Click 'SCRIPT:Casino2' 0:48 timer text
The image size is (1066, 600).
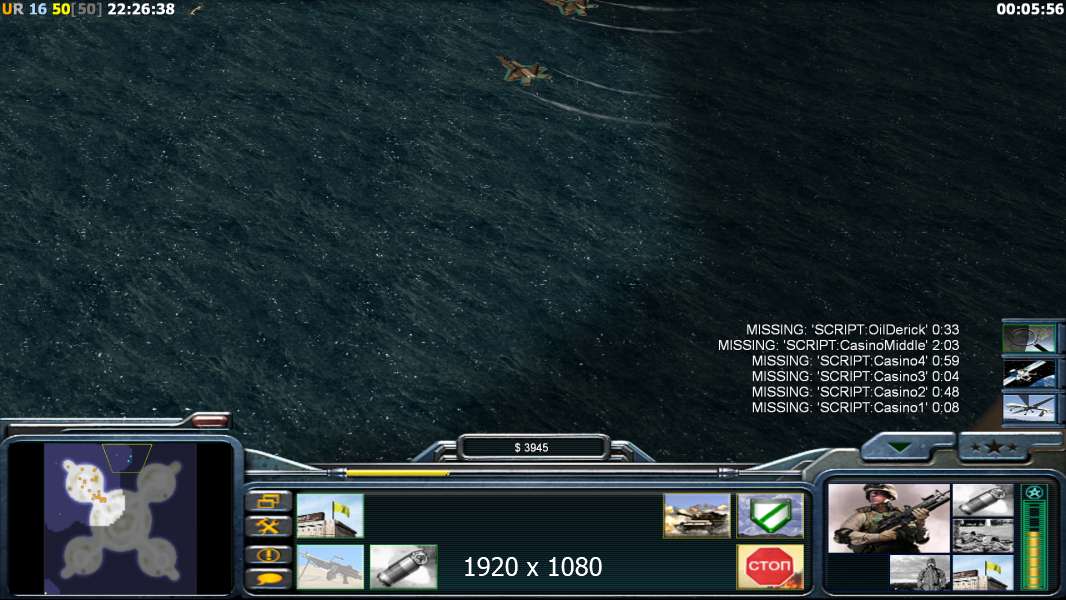point(855,392)
